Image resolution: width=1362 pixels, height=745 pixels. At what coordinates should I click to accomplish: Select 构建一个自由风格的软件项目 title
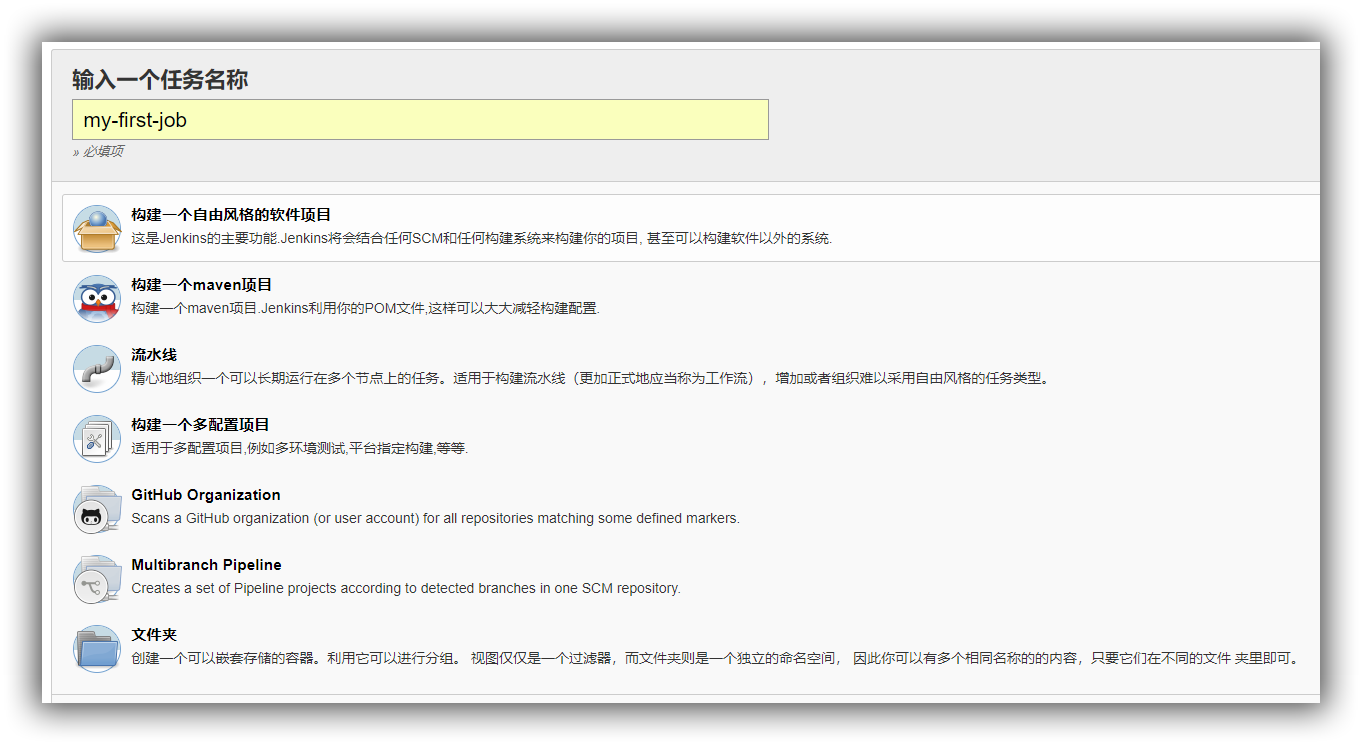(x=231, y=215)
